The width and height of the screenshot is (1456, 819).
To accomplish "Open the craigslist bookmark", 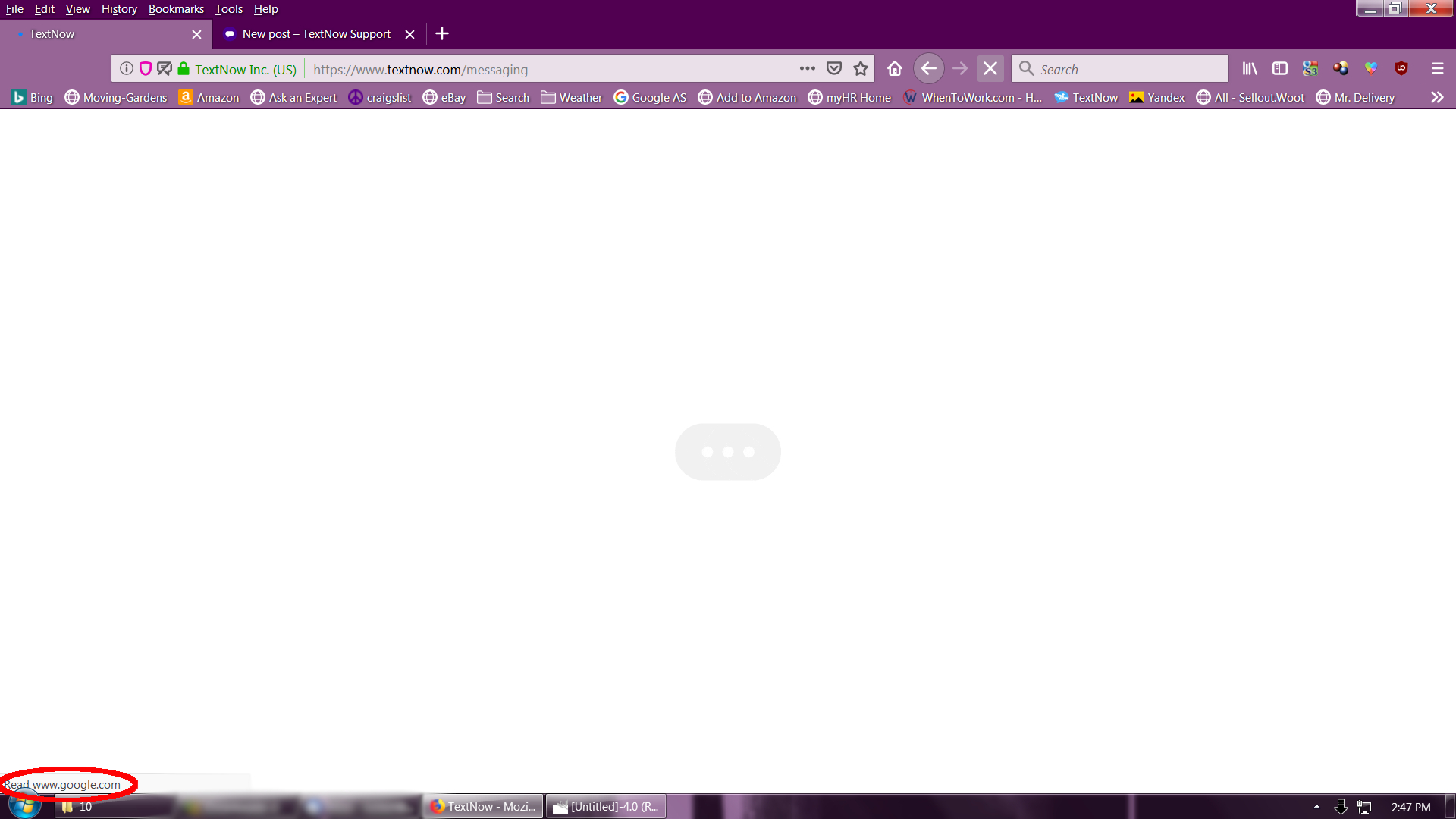I will [x=380, y=98].
